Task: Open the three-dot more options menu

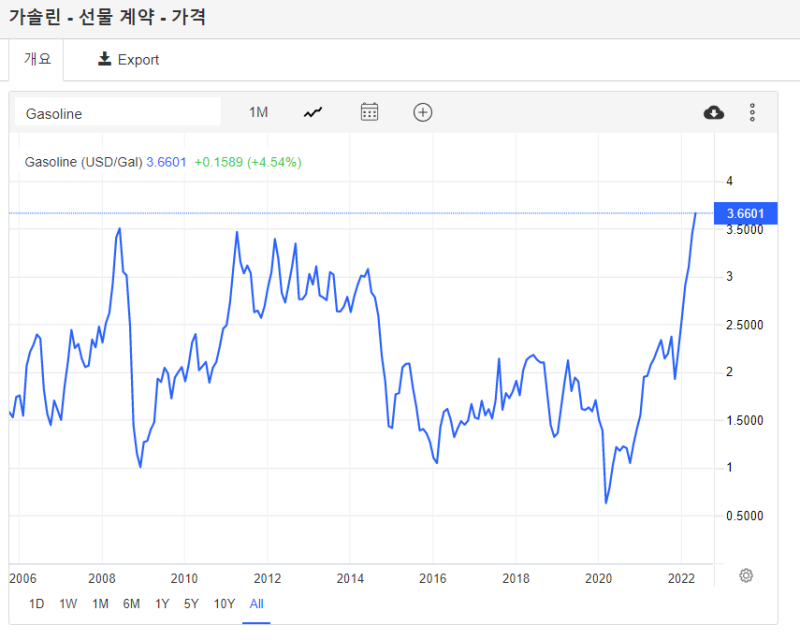Action: [x=752, y=112]
